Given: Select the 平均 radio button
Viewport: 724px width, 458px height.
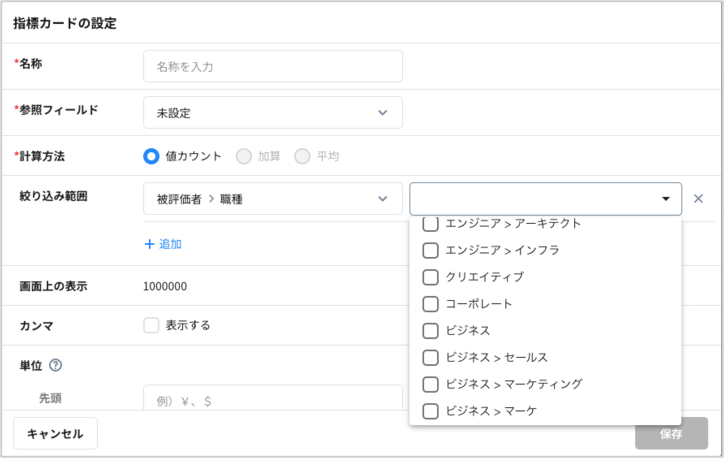Looking at the screenshot, I should coord(302,156).
